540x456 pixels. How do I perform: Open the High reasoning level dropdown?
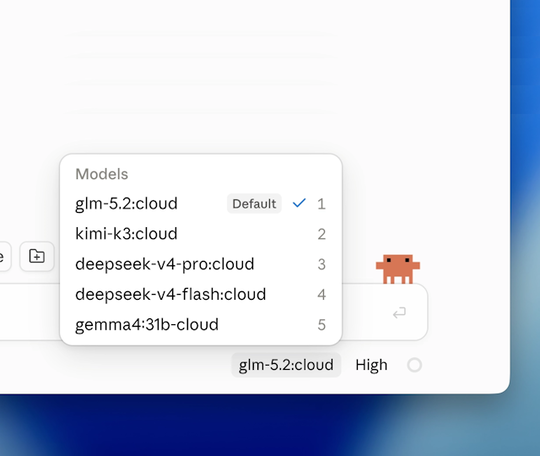pyautogui.click(x=371, y=365)
